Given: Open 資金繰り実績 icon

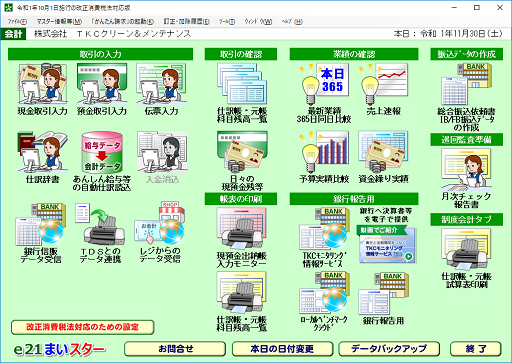Looking at the screenshot, I should (x=383, y=157).
